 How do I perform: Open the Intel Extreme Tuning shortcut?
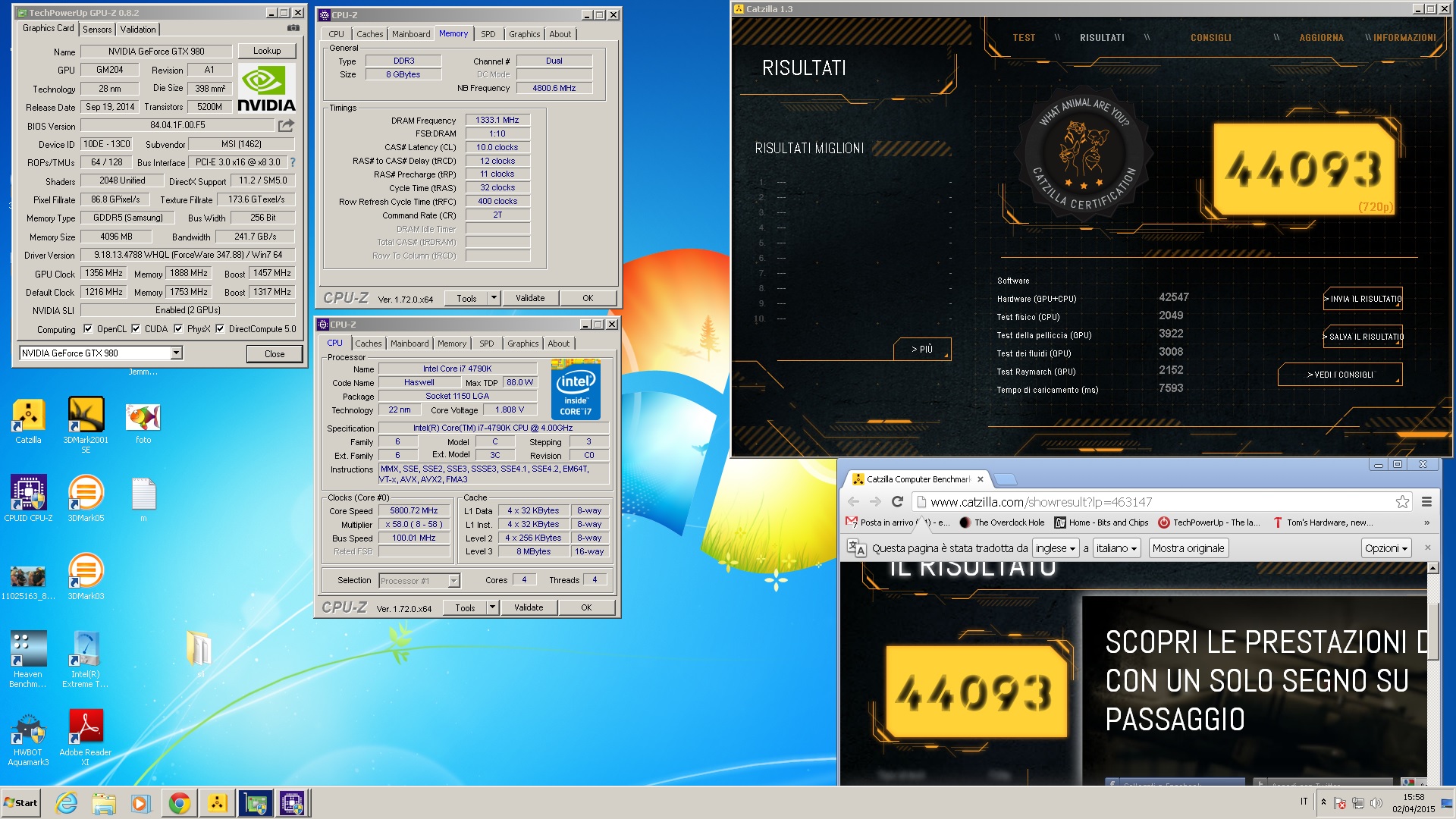point(86,659)
